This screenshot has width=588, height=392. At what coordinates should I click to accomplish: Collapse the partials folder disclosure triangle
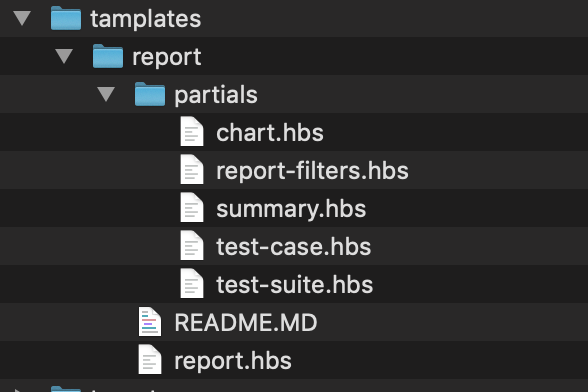pos(106,94)
